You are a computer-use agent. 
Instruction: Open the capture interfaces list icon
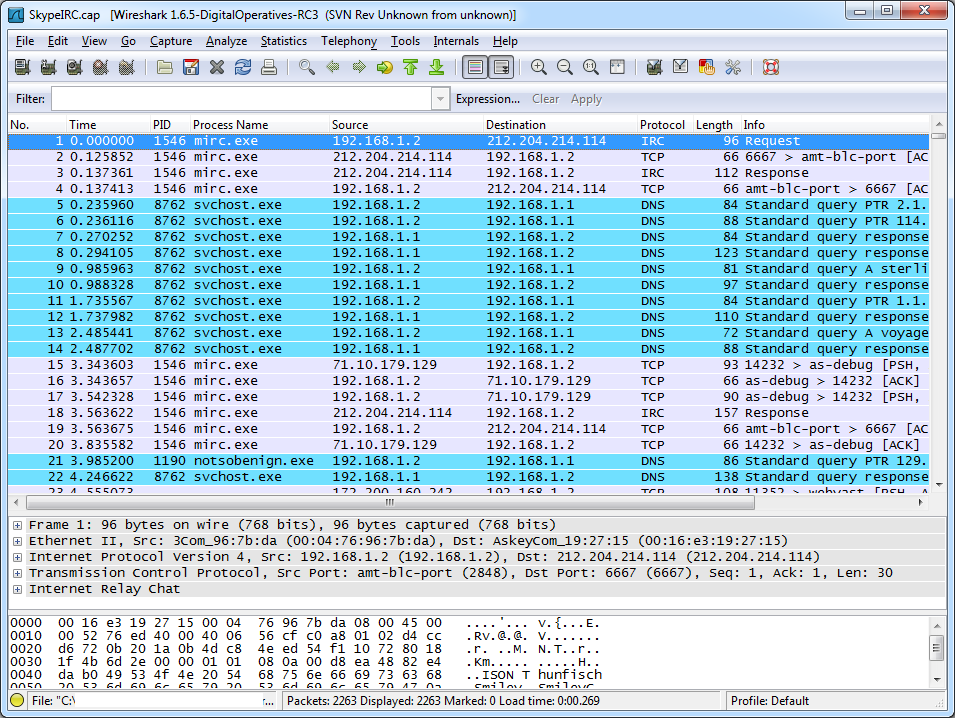tap(23, 67)
